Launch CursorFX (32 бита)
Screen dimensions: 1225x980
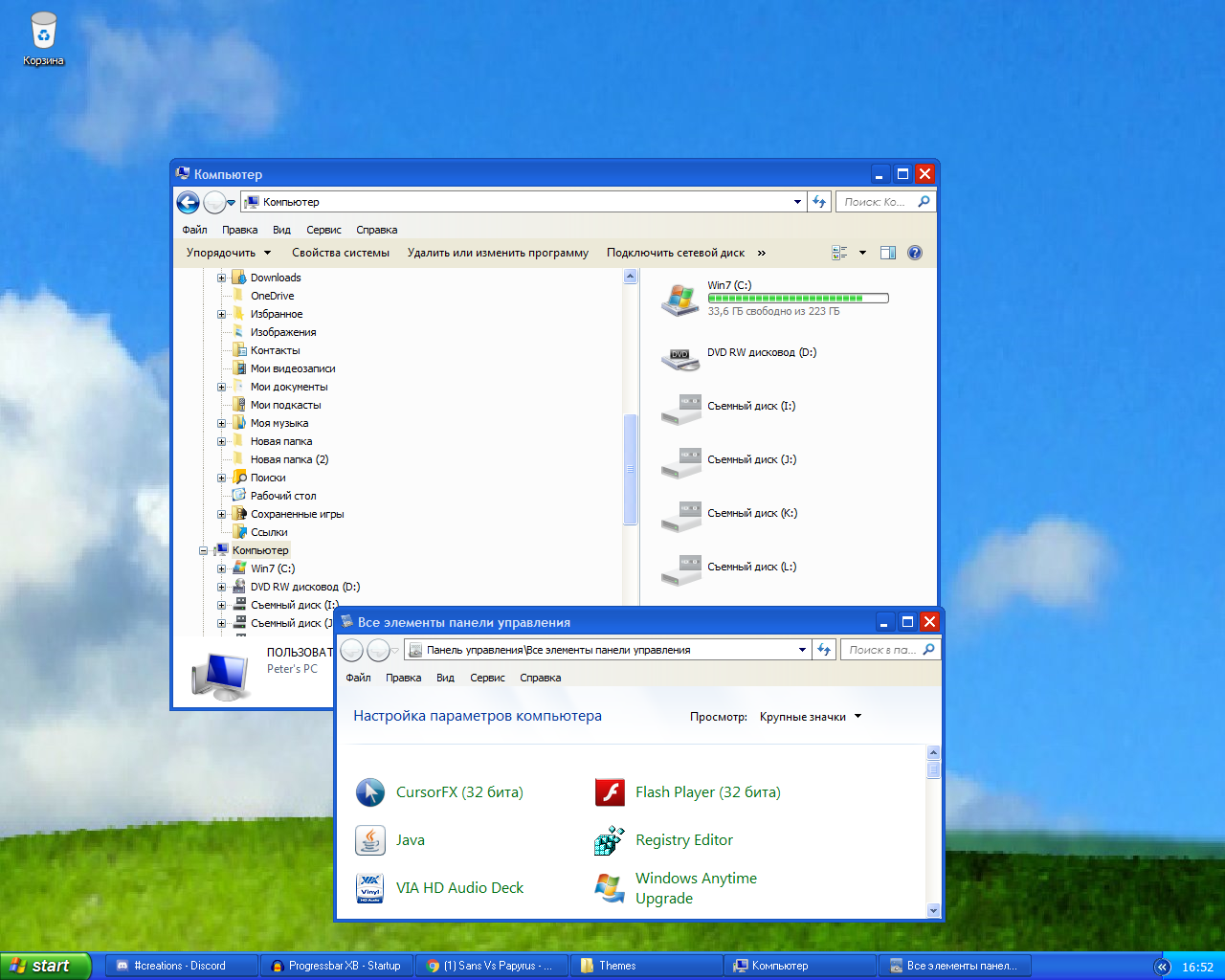pos(460,792)
